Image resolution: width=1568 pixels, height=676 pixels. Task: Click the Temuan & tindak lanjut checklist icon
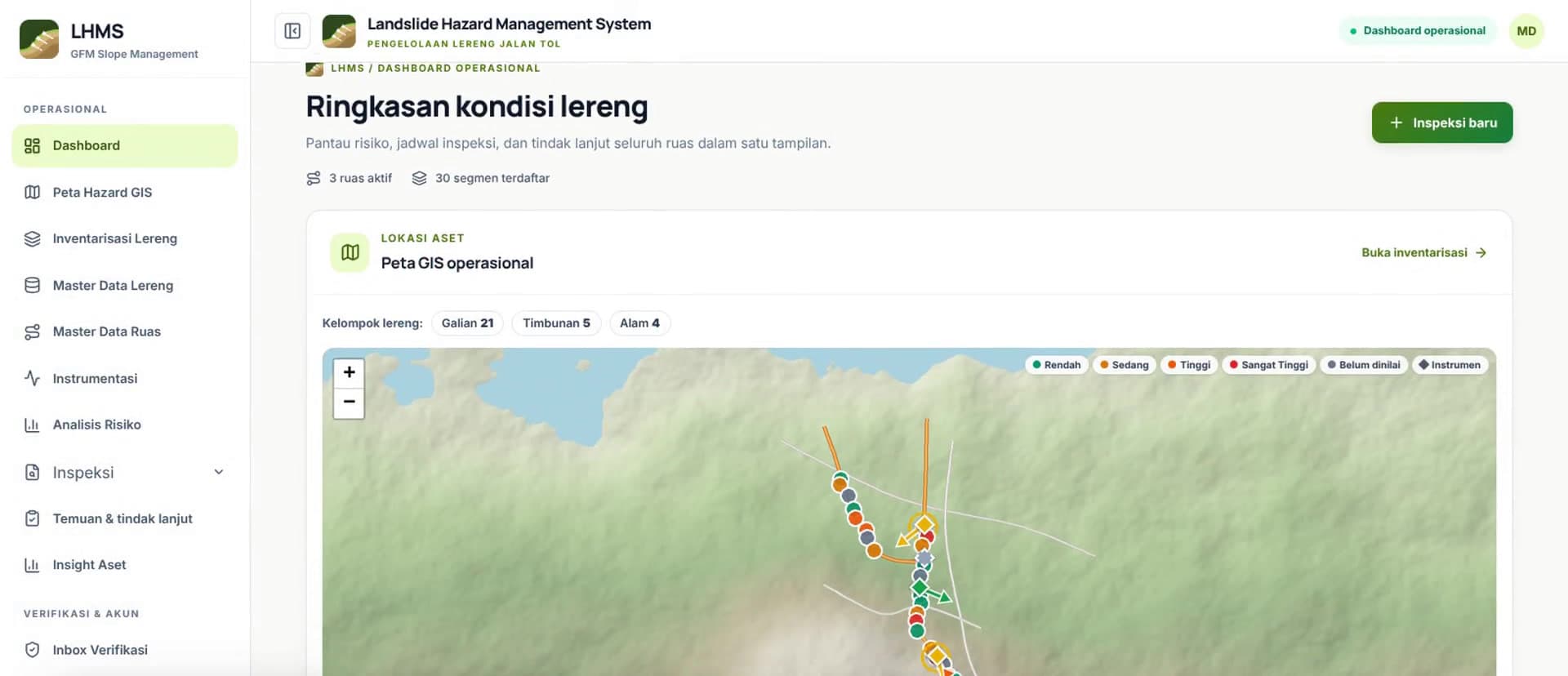click(32, 518)
